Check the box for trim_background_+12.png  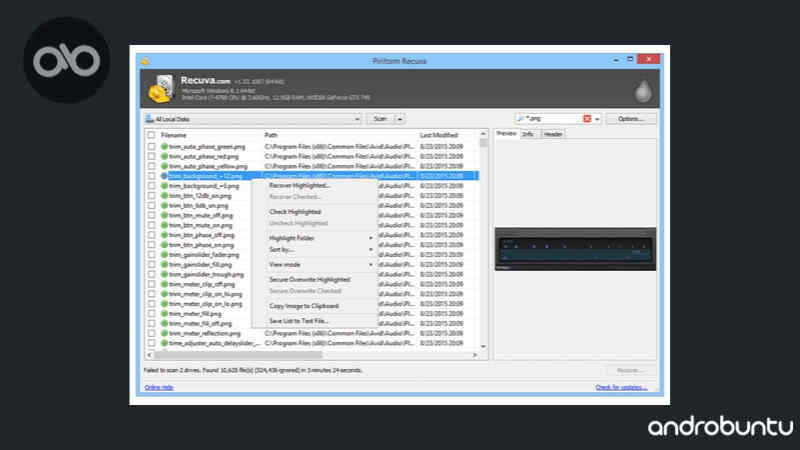tap(151, 176)
